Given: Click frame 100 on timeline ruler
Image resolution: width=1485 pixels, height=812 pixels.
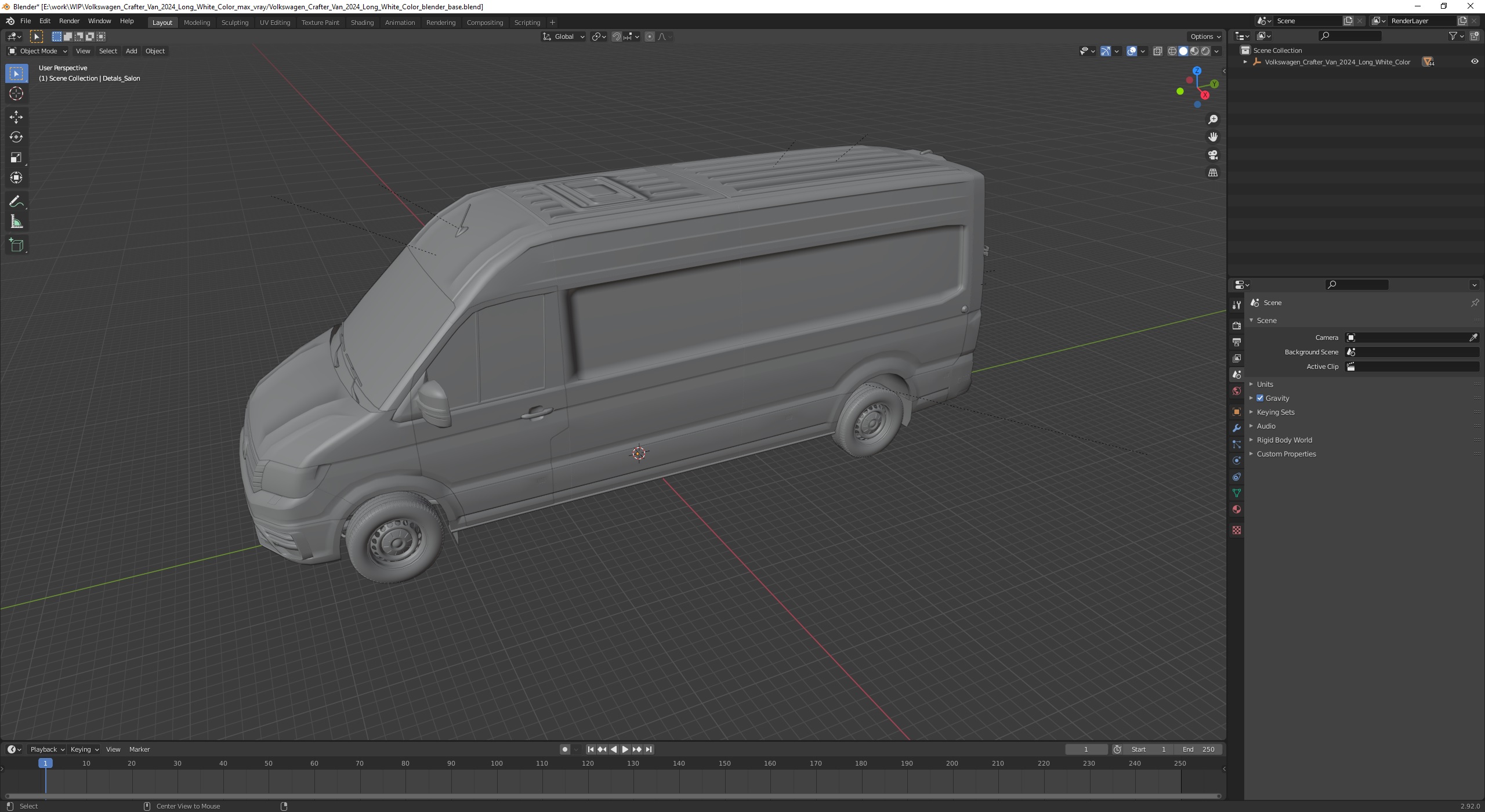Looking at the screenshot, I should pyautogui.click(x=497, y=763).
